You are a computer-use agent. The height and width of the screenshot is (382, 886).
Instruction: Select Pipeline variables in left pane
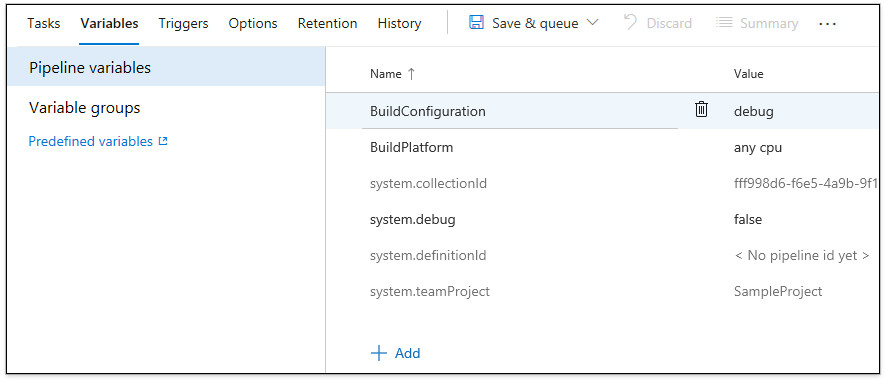[x=167, y=67]
